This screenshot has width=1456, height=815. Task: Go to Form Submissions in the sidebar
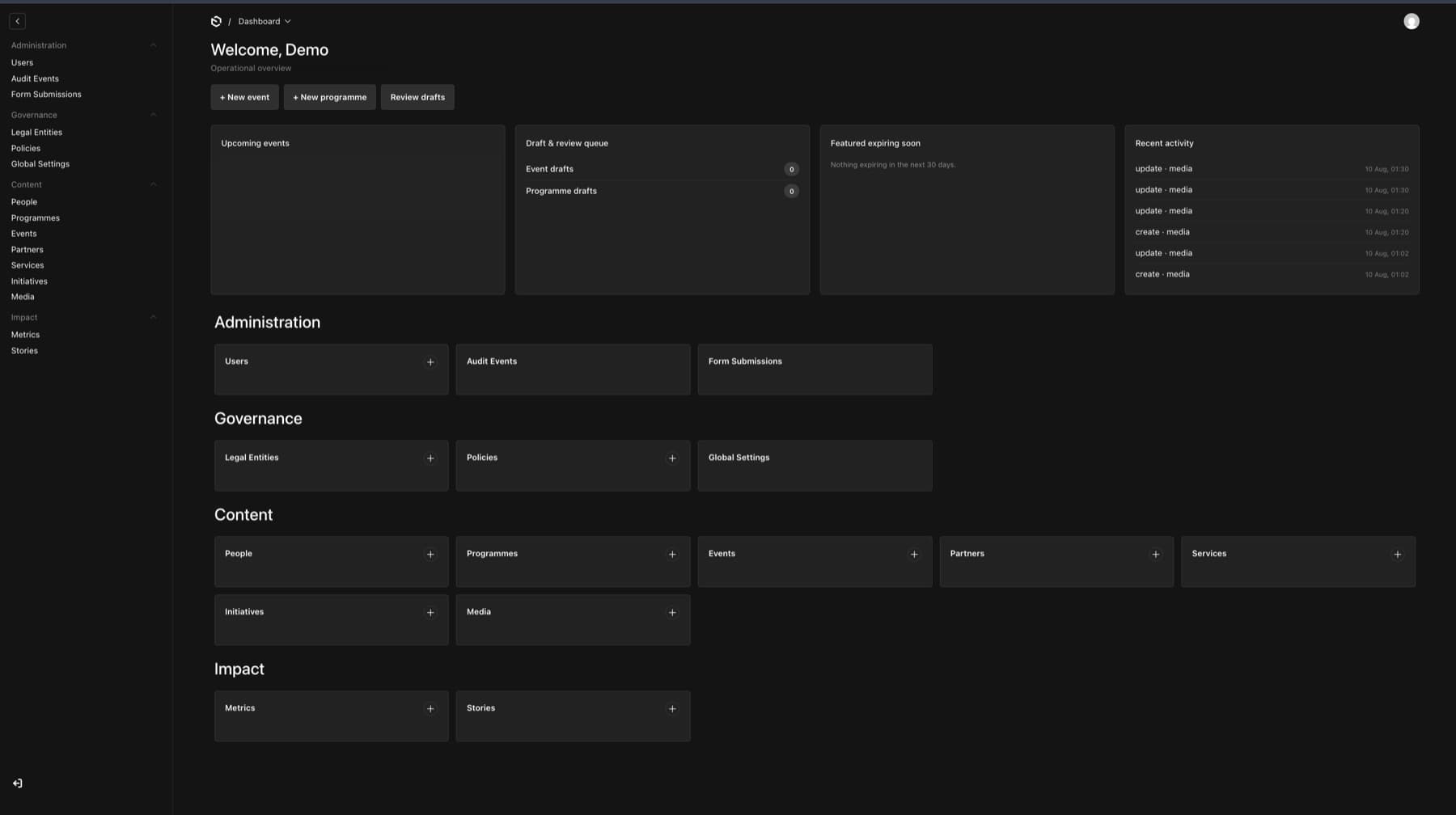click(46, 95)
